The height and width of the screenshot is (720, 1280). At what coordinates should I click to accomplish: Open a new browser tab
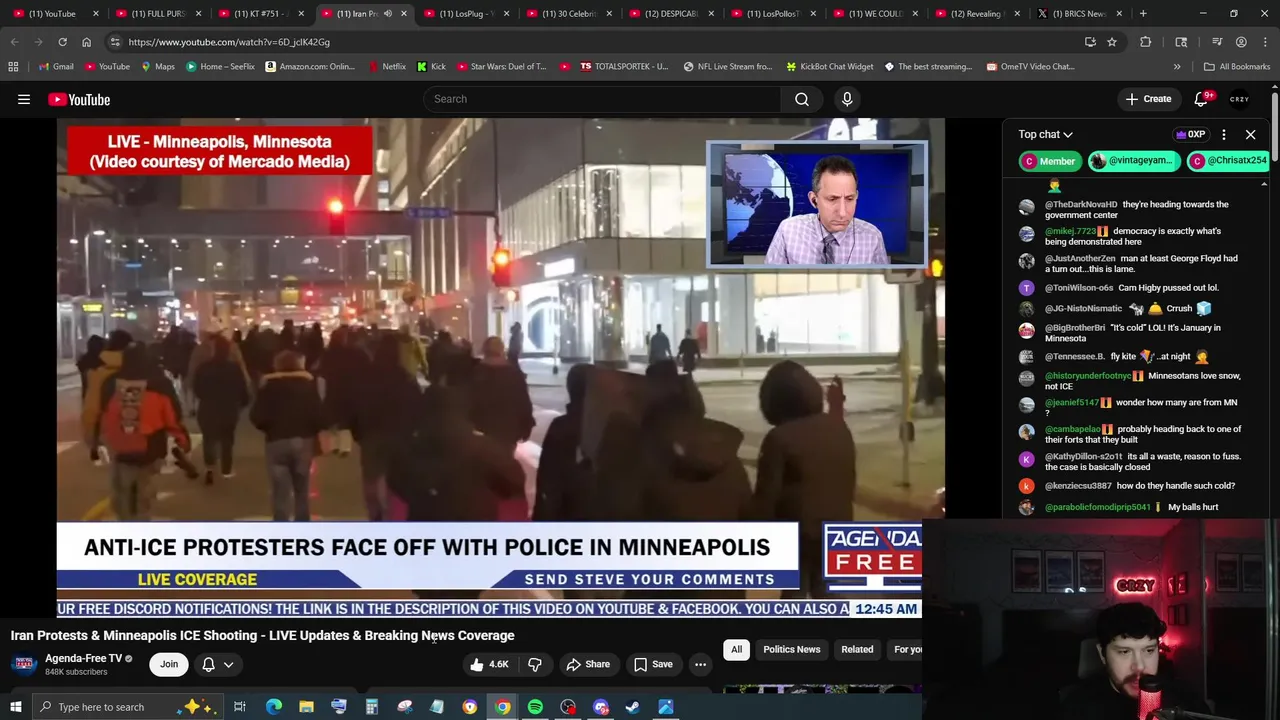(x=1143, y=14)
